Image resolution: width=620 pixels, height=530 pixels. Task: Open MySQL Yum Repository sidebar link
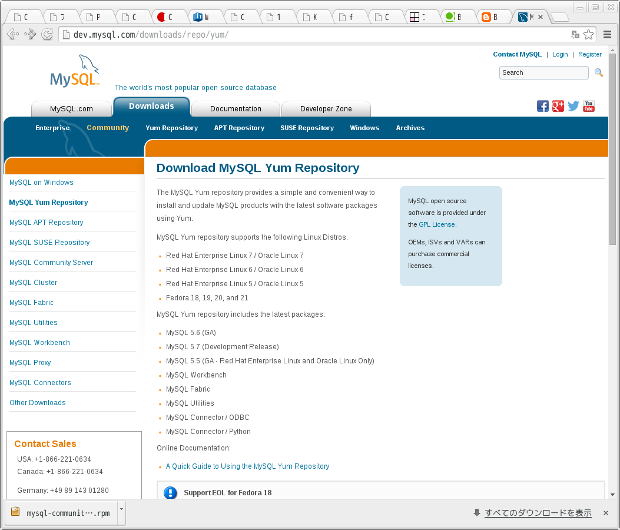[x=49, y=203]
